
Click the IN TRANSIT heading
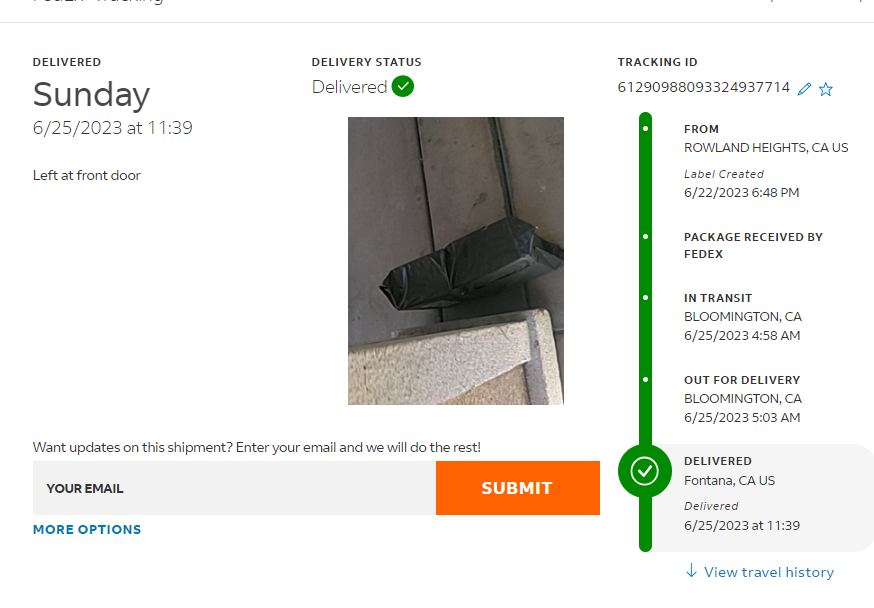pyautogui.click(x=718, y=298)
